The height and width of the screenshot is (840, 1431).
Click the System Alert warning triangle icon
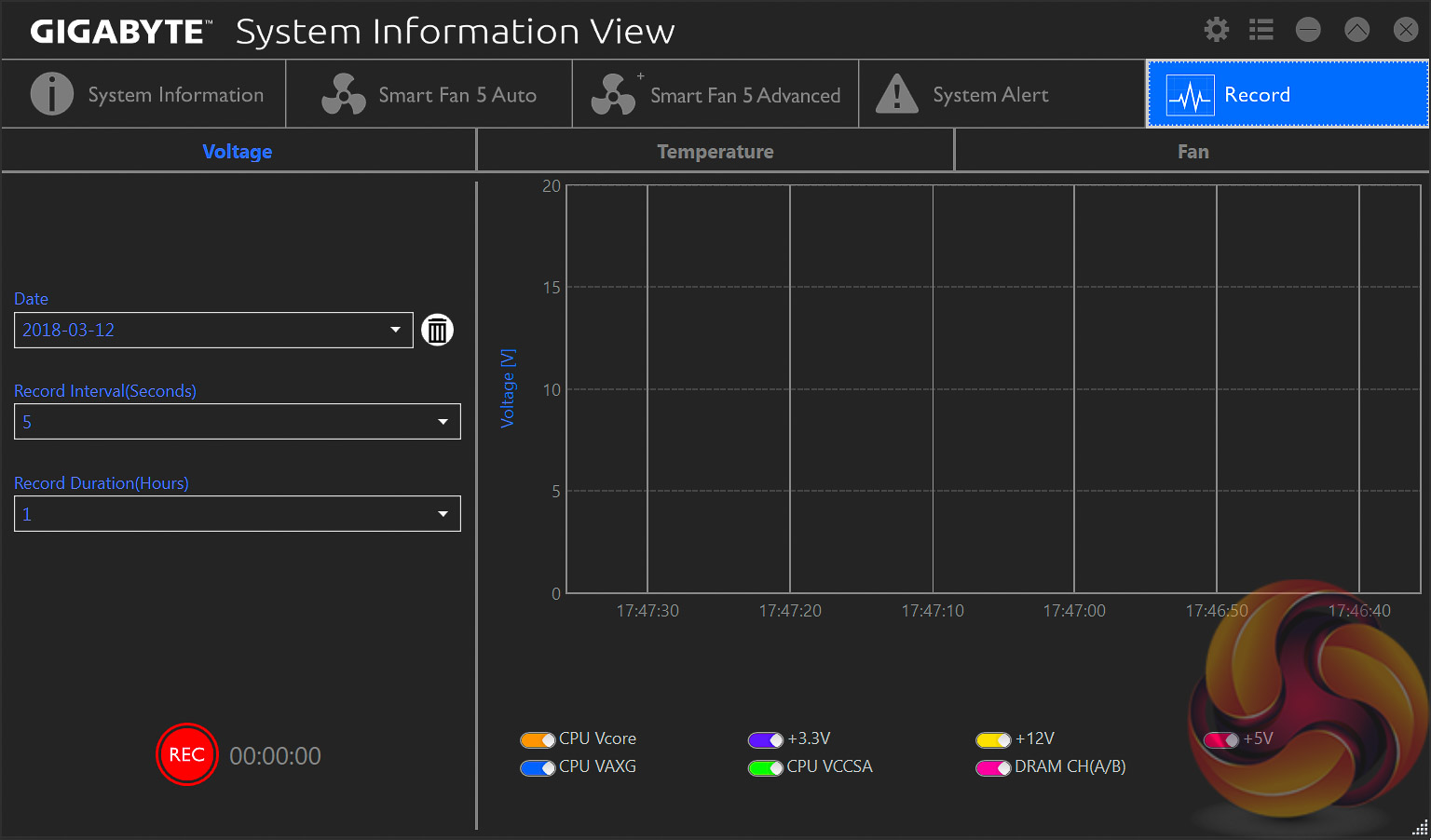[897, 94]
